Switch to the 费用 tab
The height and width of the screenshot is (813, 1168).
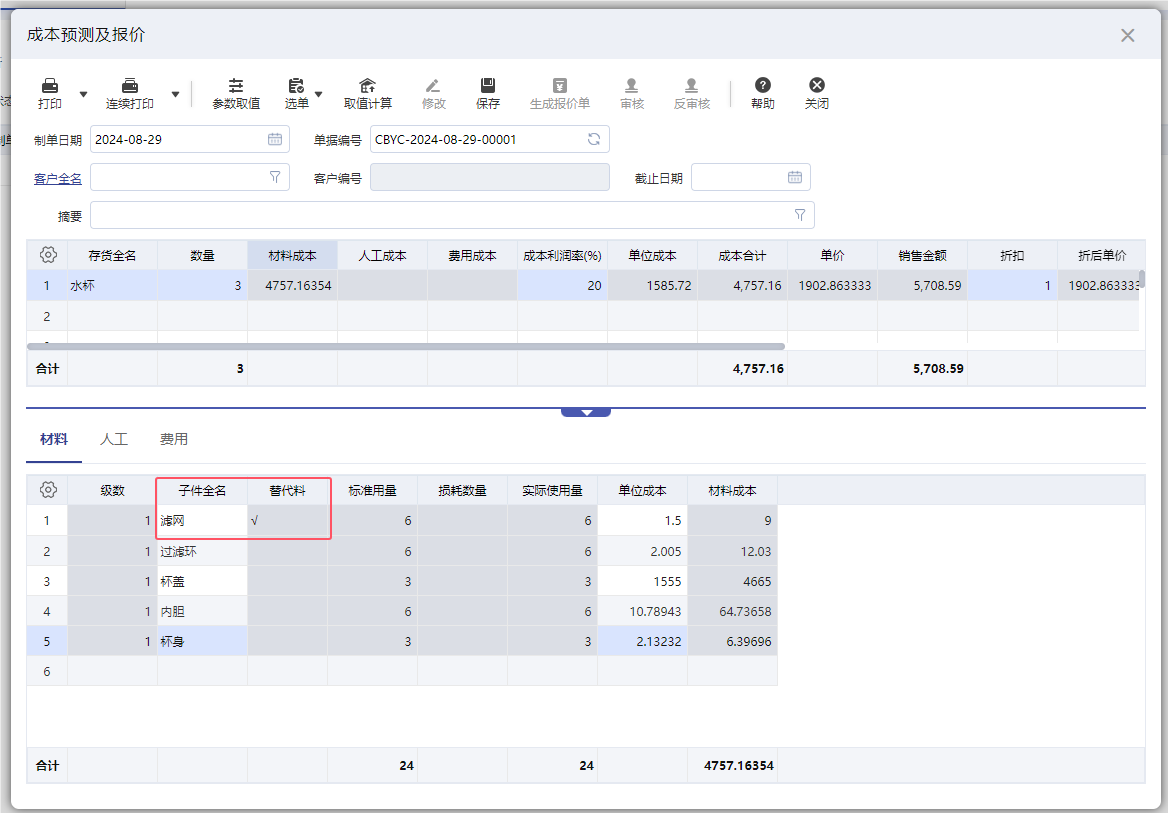pos(174,439)
